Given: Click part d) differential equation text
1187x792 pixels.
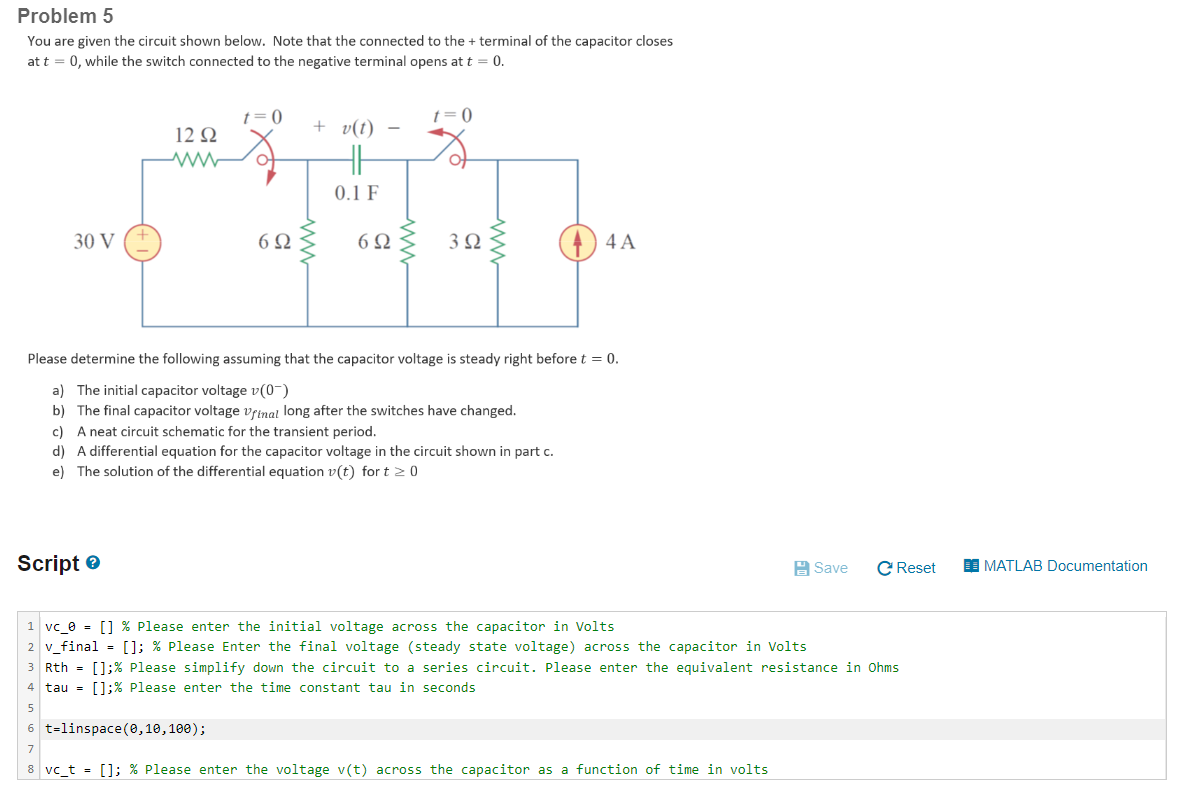Looking at the screenshot, I should click(x=315, y=451).
